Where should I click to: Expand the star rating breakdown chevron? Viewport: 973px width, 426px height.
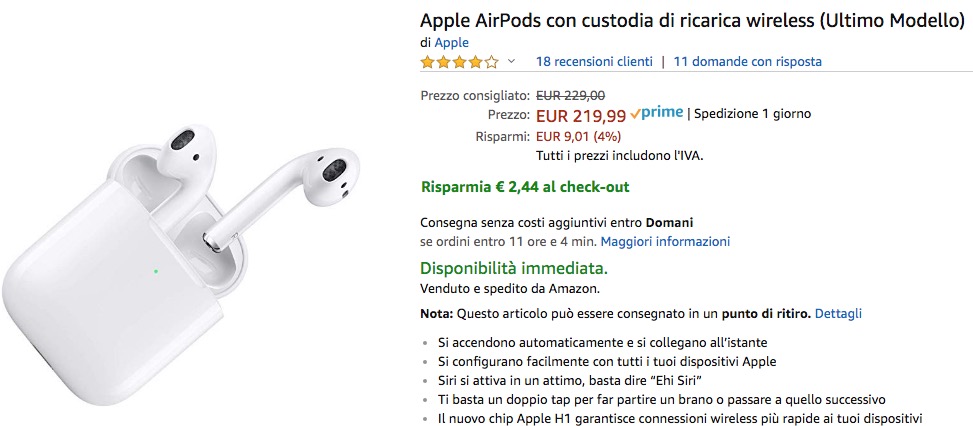[x=511, y=62]
